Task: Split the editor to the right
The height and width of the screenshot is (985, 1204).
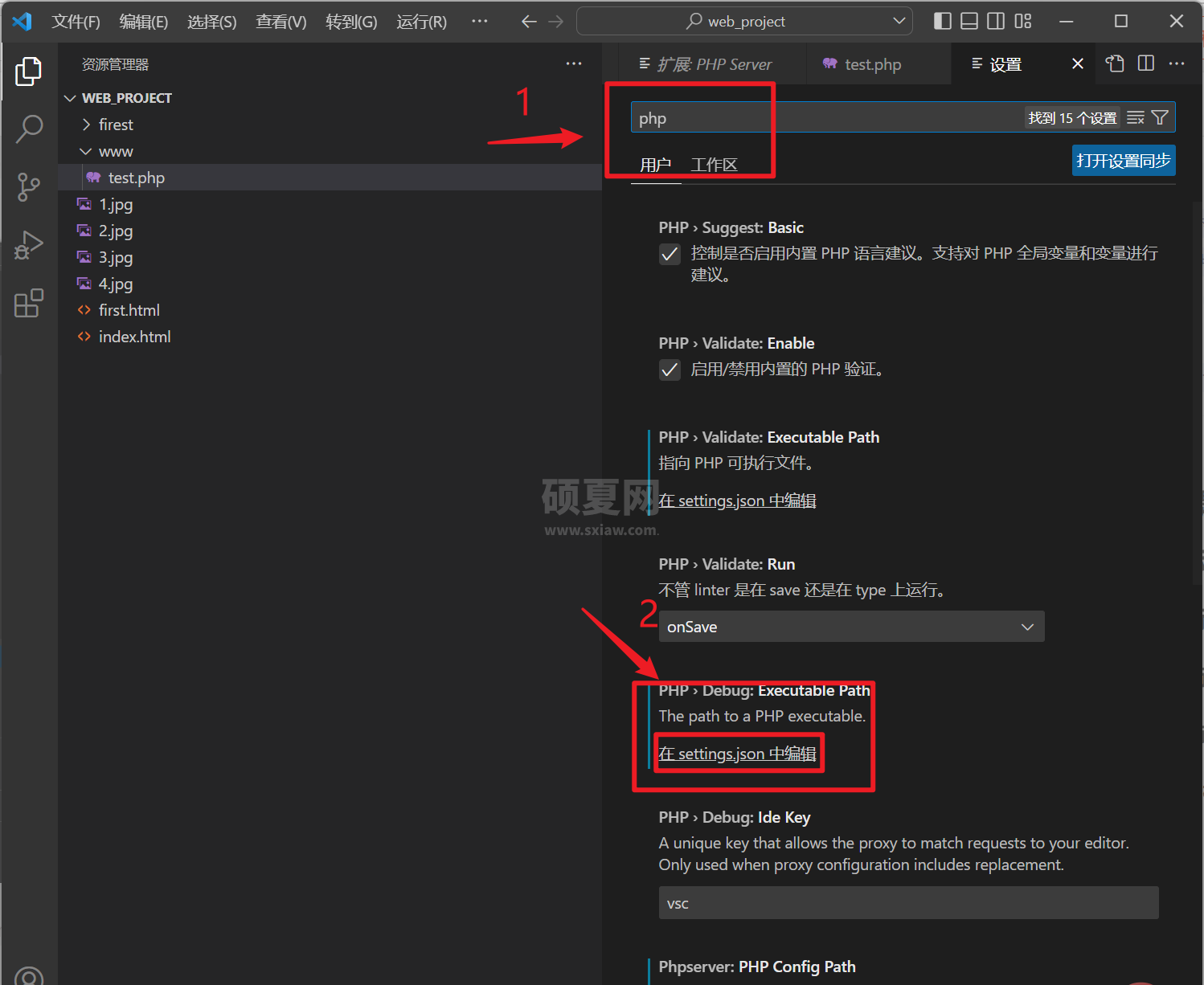Action: 1146,63
